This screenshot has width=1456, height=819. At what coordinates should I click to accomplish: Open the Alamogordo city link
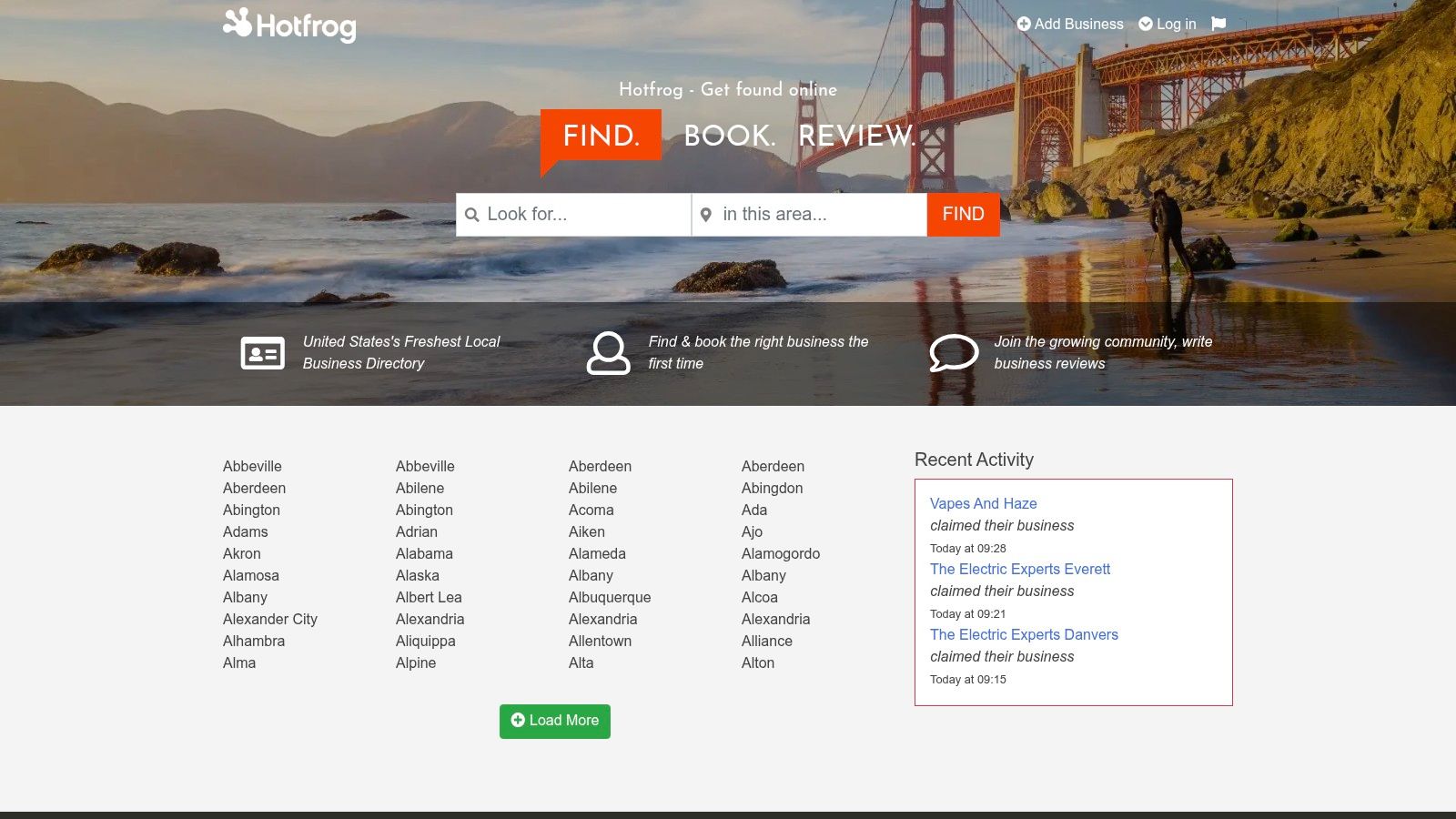(781, 553)
